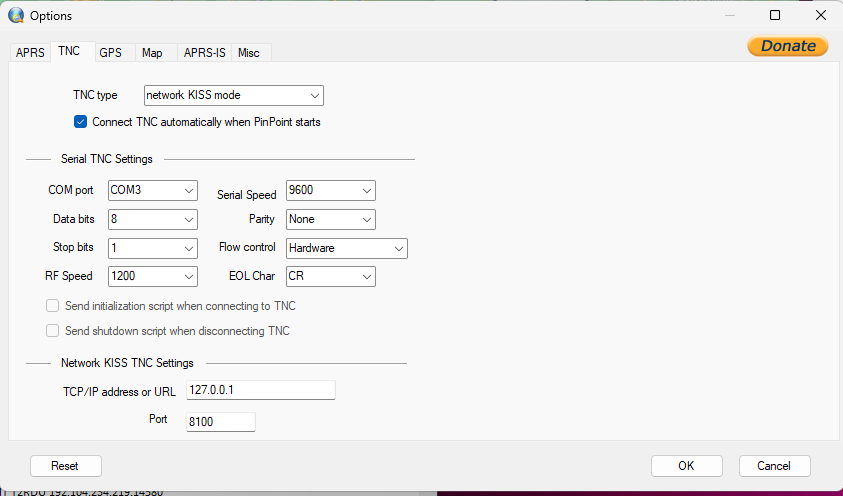Click the TCP/IP address or URL field
This screenshot has height=496, width=843.
260,391
